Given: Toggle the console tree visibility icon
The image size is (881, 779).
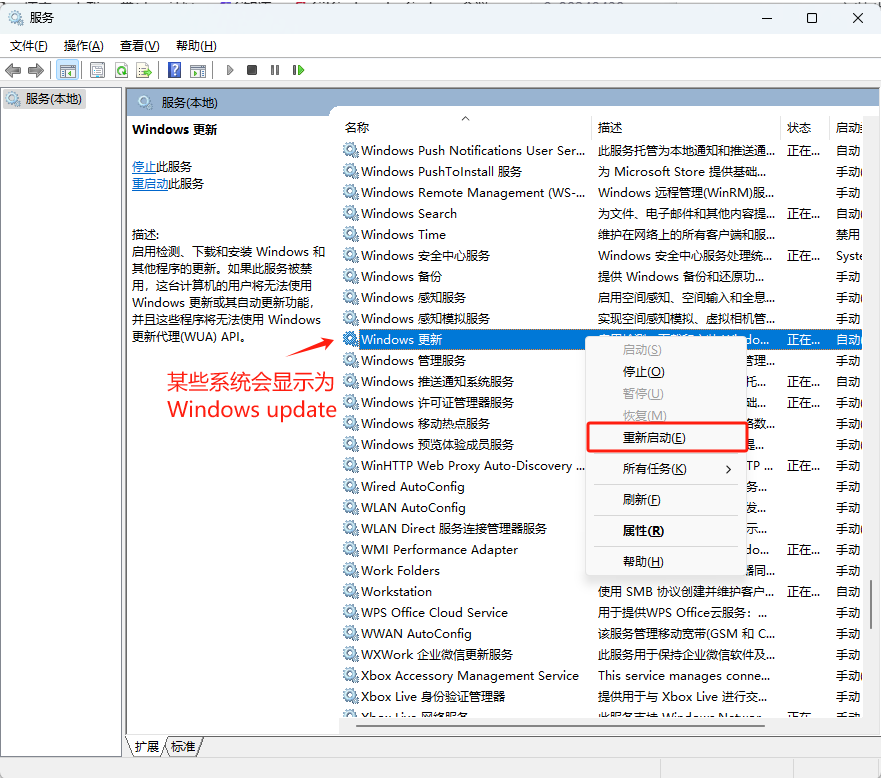Looking at the screenshot, I should point(67,70).
